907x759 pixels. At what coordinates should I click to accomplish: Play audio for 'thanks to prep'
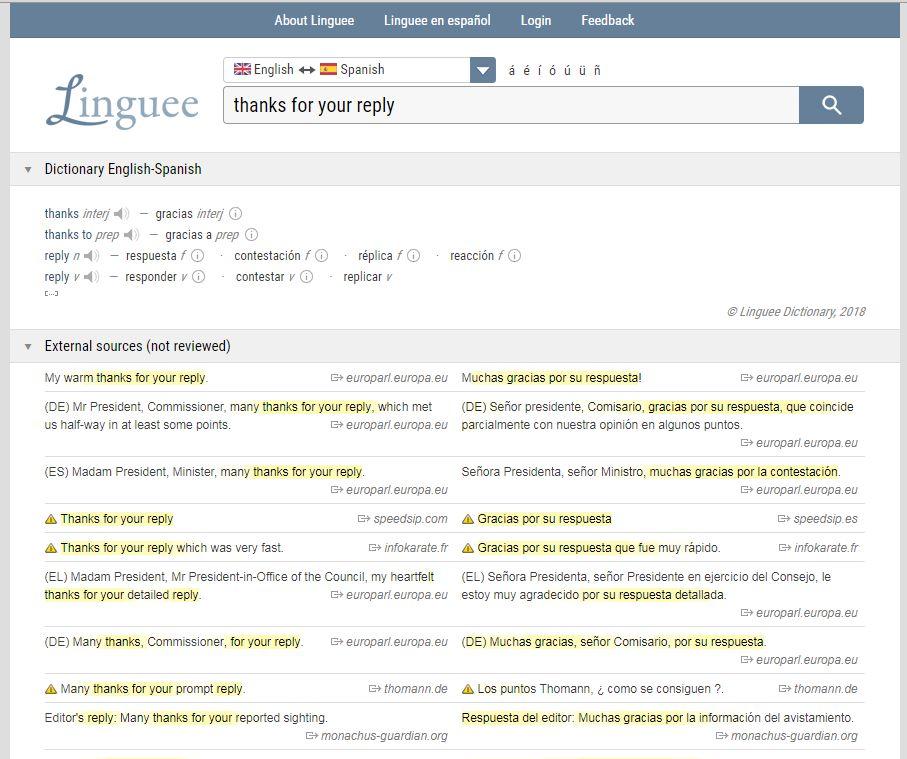pyautogui.click(x=131, y=235)
